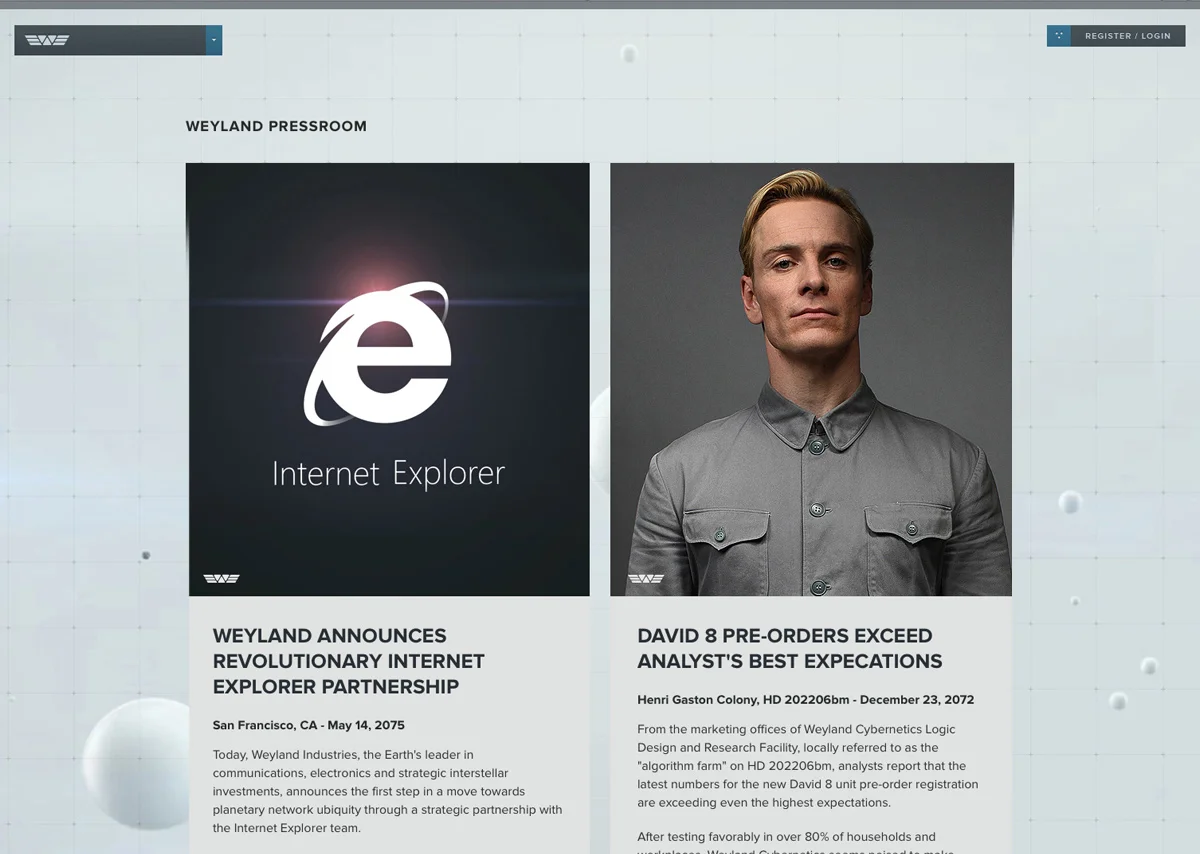Click the icon beside Register / Login
1200x854 pixels.
tap(1059, 36)
